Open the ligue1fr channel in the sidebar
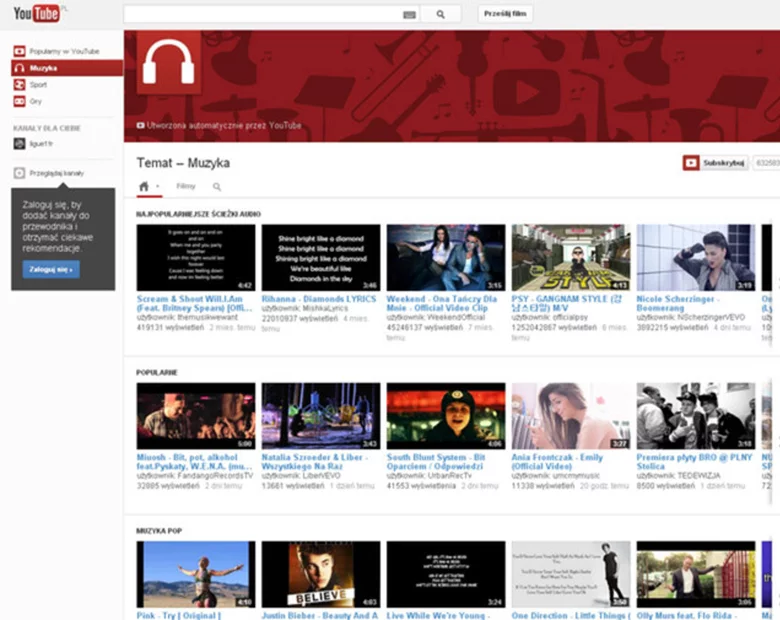 pyautogui.click(x=40, y=144)
